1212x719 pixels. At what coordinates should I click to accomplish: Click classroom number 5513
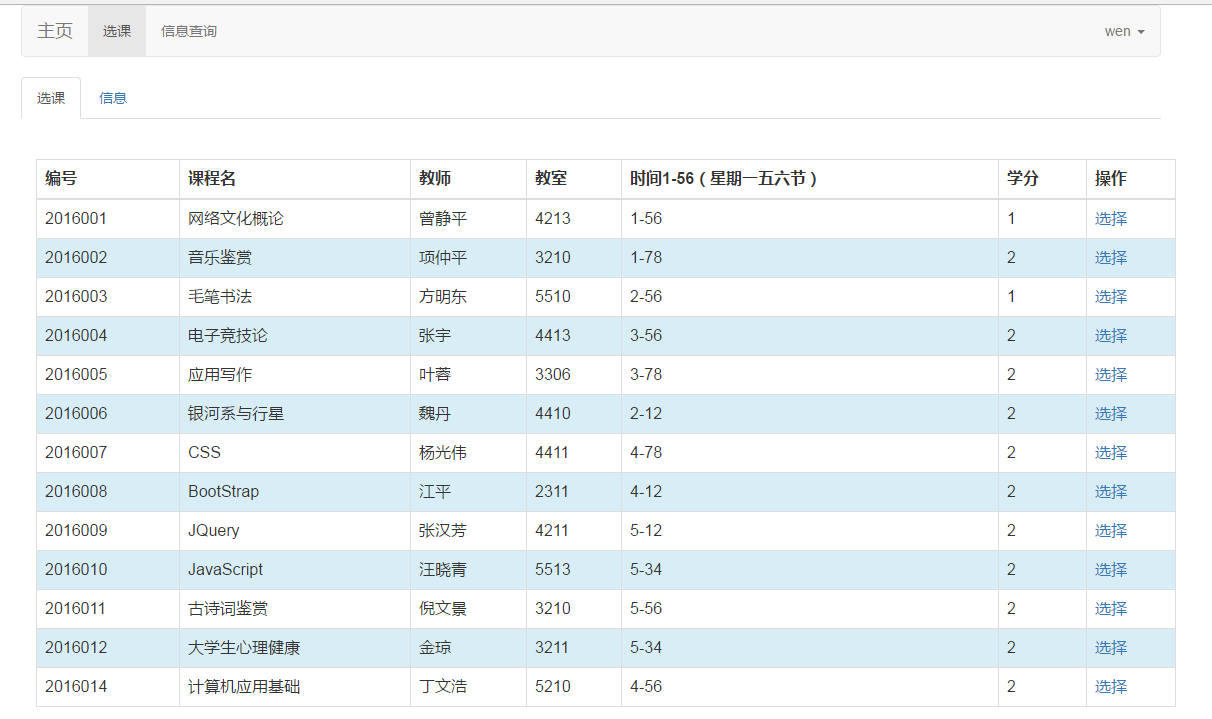[553, 569]
